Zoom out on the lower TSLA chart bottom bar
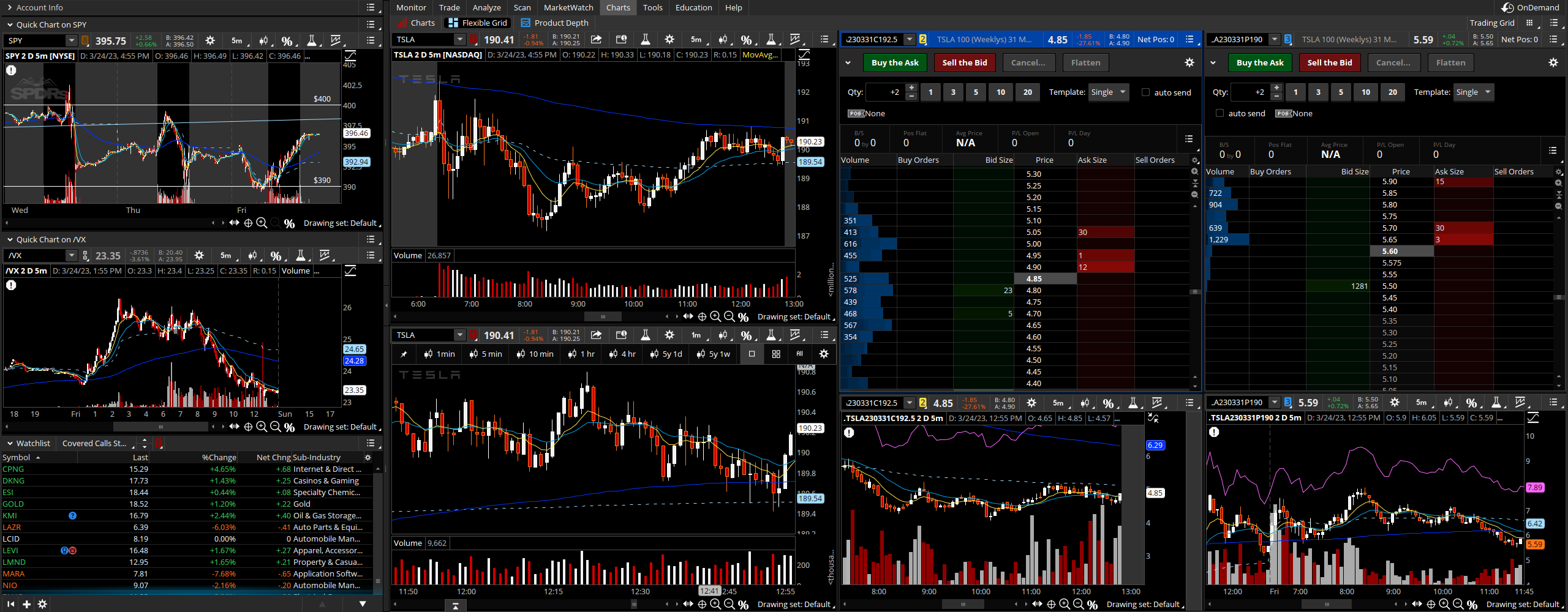 pyautogui.click(x=729, y=604)
